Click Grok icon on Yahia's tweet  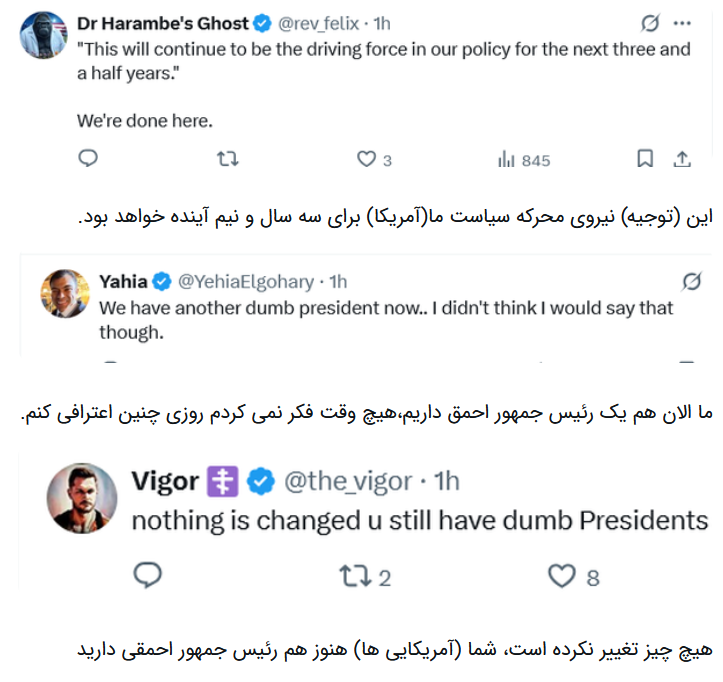tap(689, 282)
